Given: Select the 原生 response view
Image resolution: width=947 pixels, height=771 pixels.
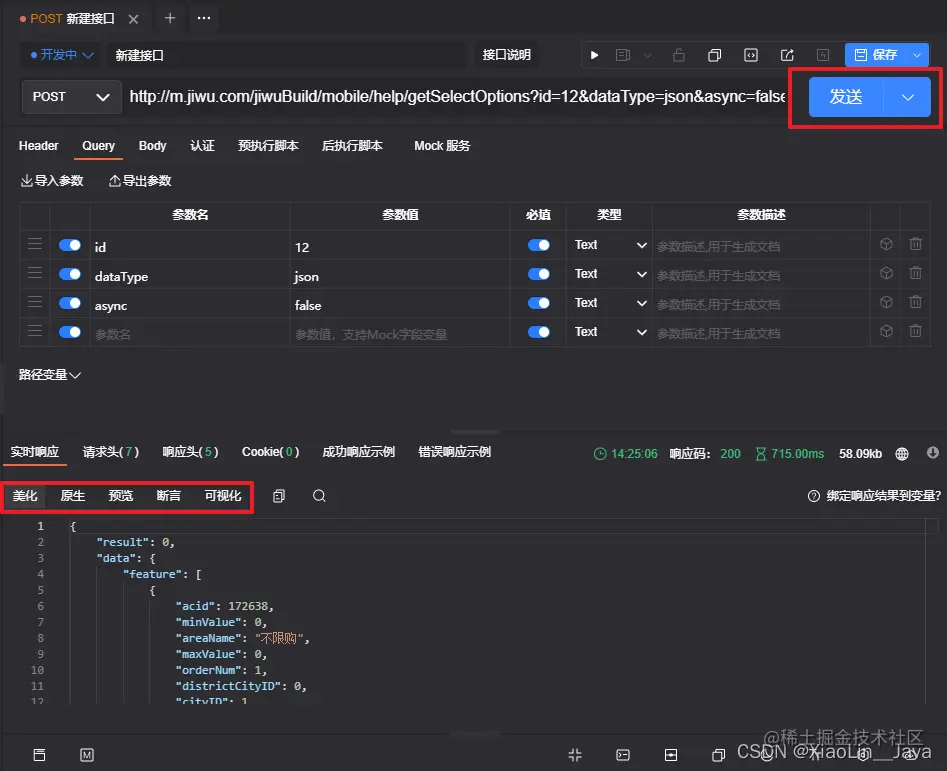Looking at the screenshot, I should (72, 496).
